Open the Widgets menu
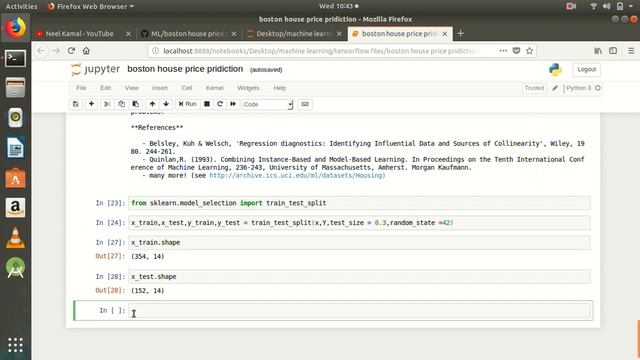This screenshot has width=640, height=360. [248, 88]
